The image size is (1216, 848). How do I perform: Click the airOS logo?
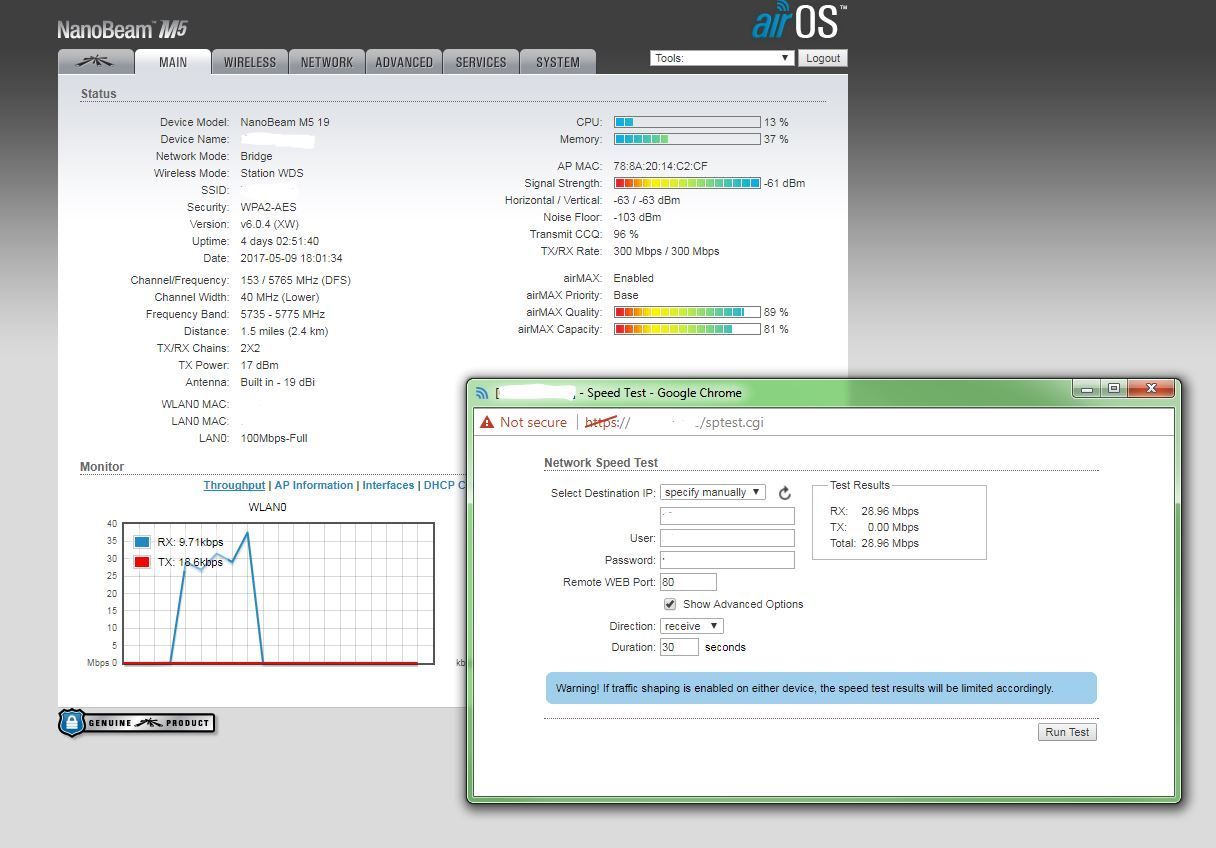[798, 22]
